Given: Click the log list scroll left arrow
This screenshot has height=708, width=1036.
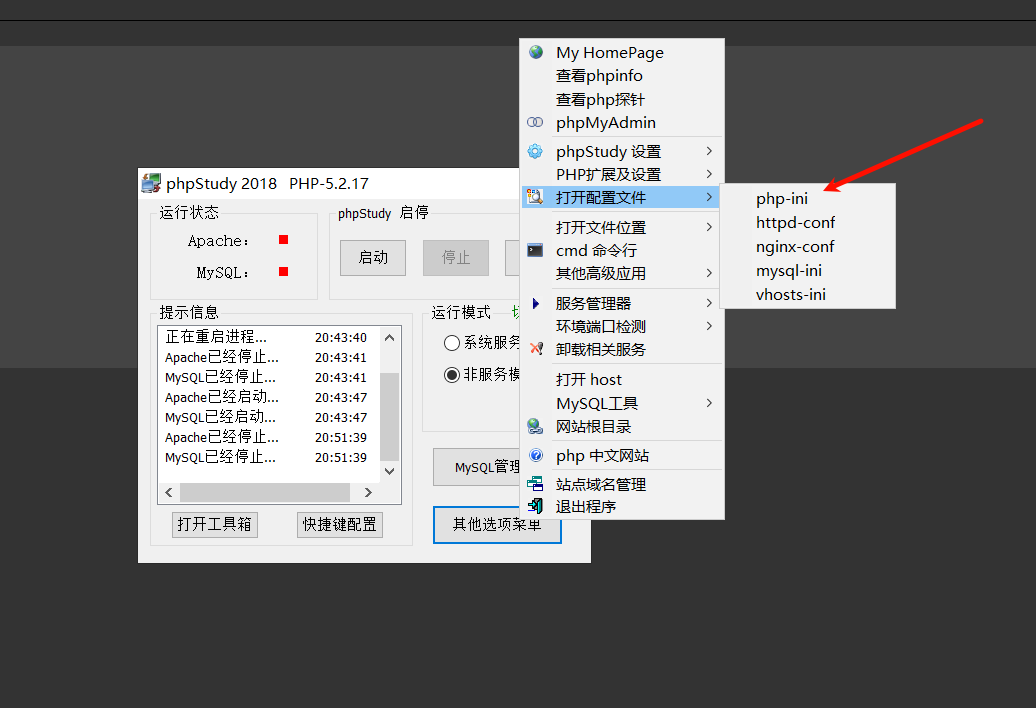Looking at the screenshot, I should point(169,493).
